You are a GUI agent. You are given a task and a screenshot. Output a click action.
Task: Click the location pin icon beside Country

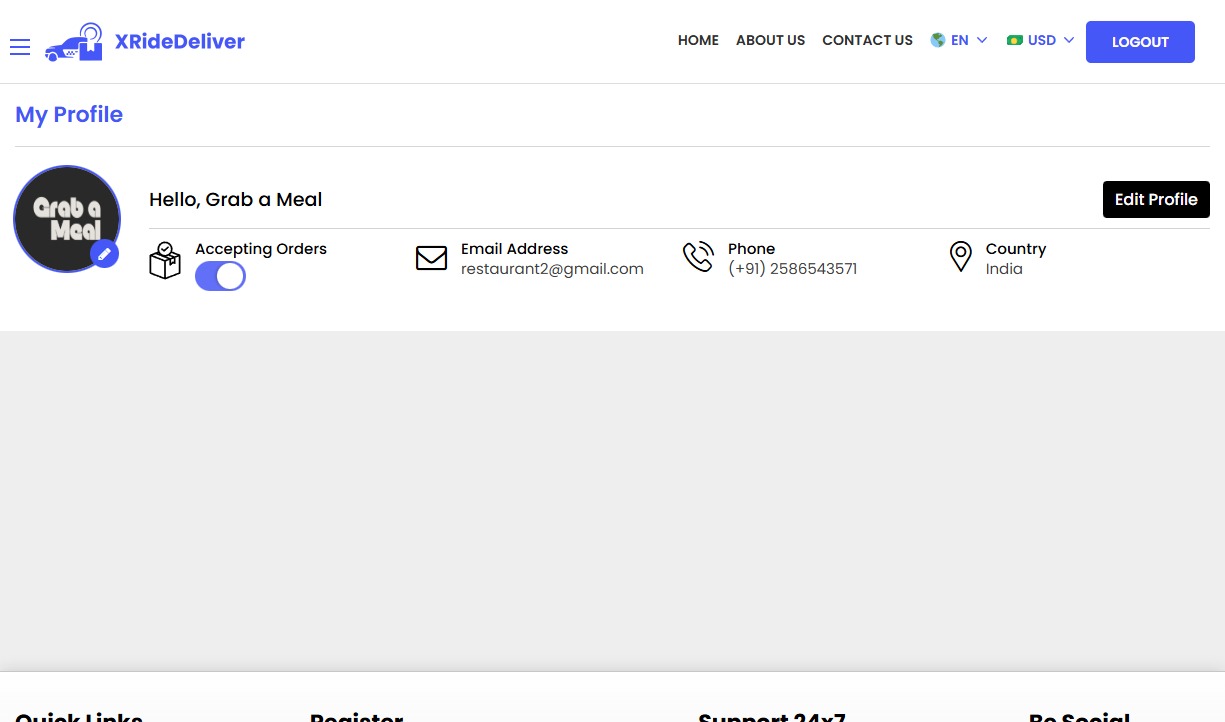(960, 257)
